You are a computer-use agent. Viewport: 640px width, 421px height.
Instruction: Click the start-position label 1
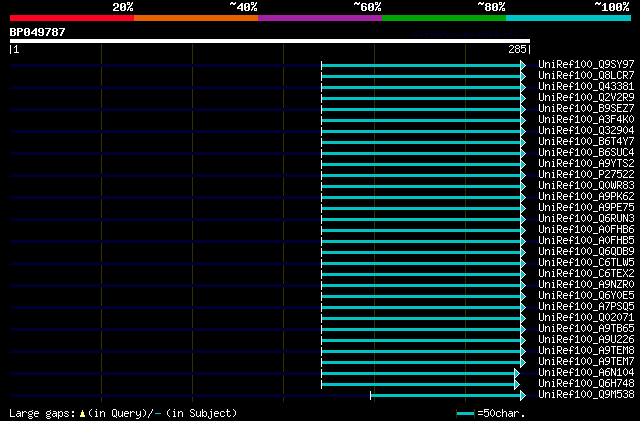point(16,49)
